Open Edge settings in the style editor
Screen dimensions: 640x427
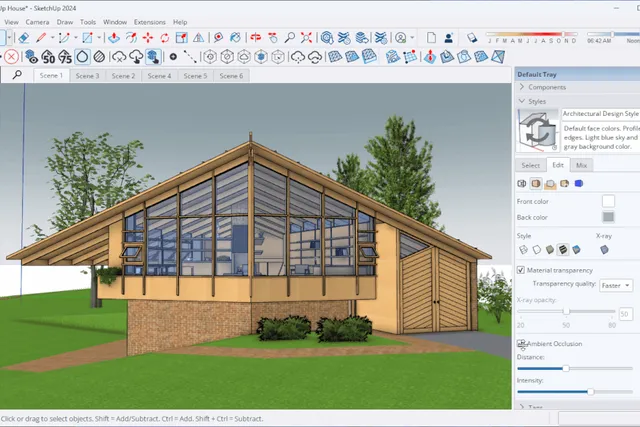[522, 184]
